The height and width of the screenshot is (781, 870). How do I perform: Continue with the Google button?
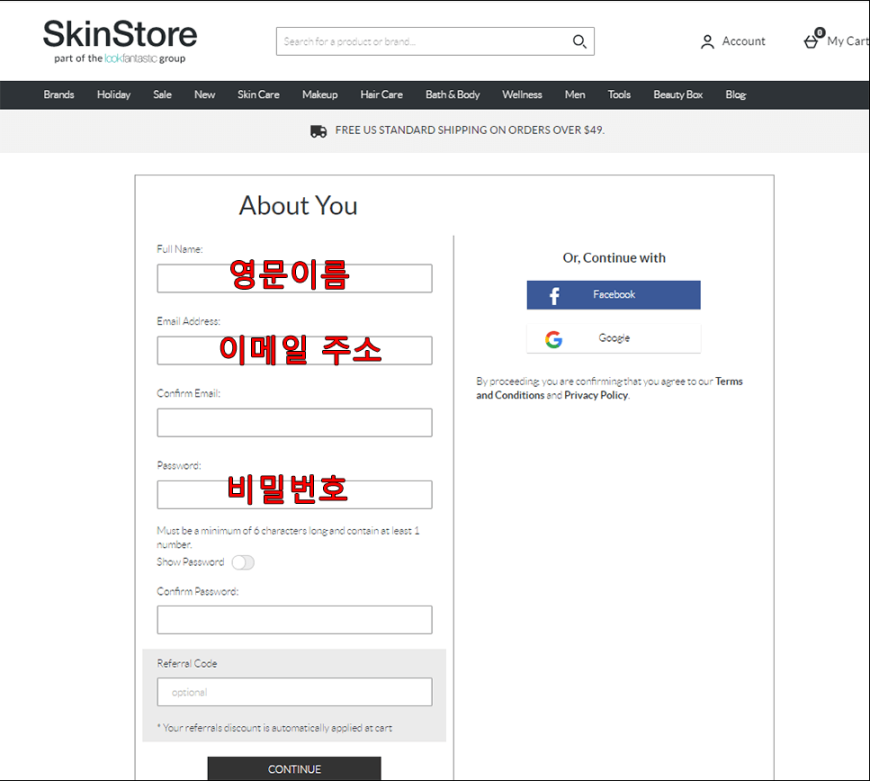(x=614, y=338)
